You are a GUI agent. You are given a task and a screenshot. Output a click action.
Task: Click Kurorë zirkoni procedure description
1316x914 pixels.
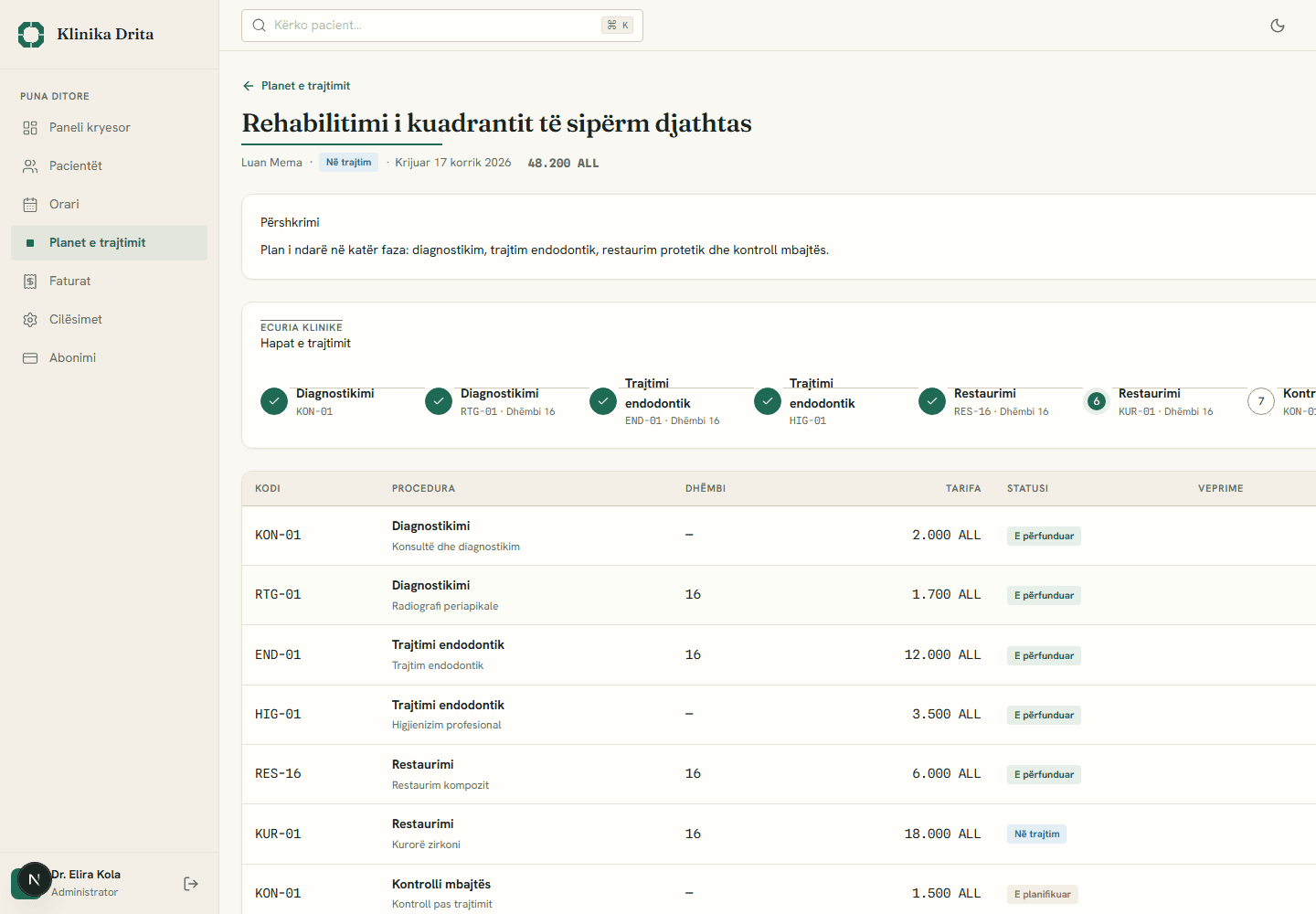click(426, 845)
